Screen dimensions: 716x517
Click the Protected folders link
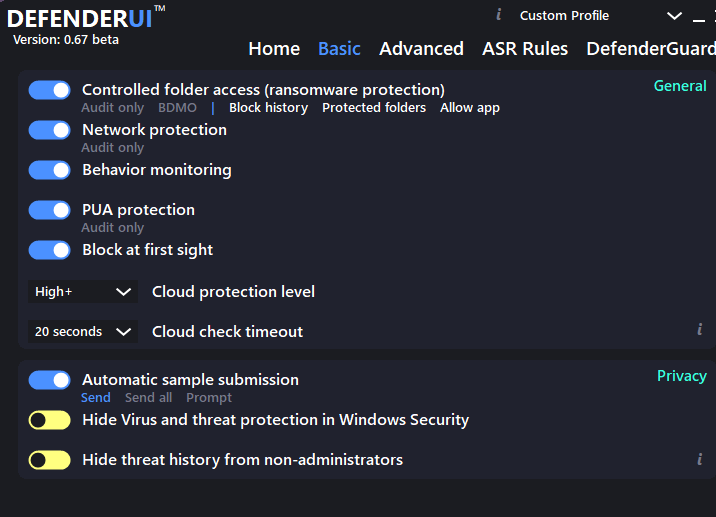click(x=373, y=108)
